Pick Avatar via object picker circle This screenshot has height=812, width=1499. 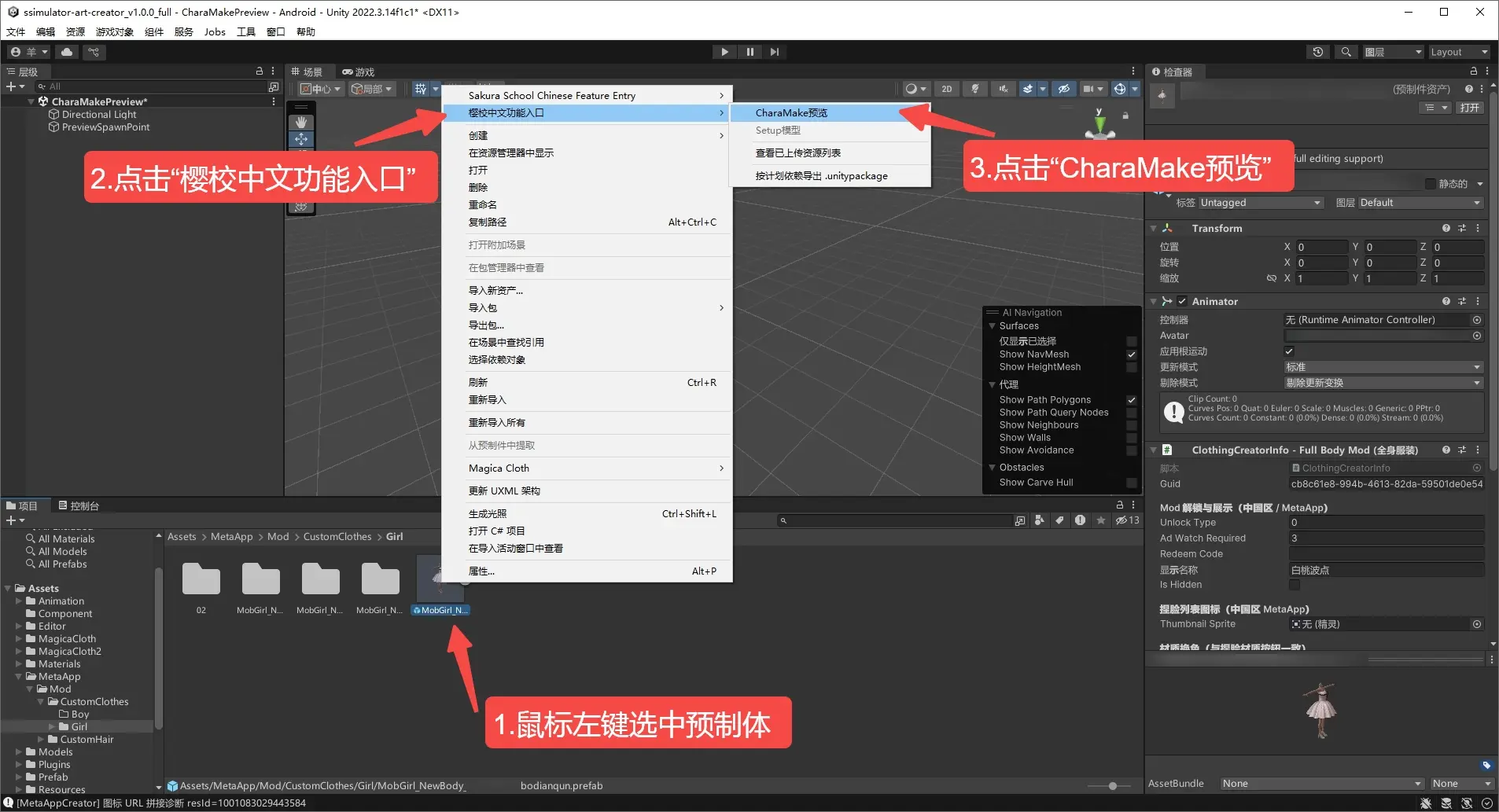point(1477,336)
